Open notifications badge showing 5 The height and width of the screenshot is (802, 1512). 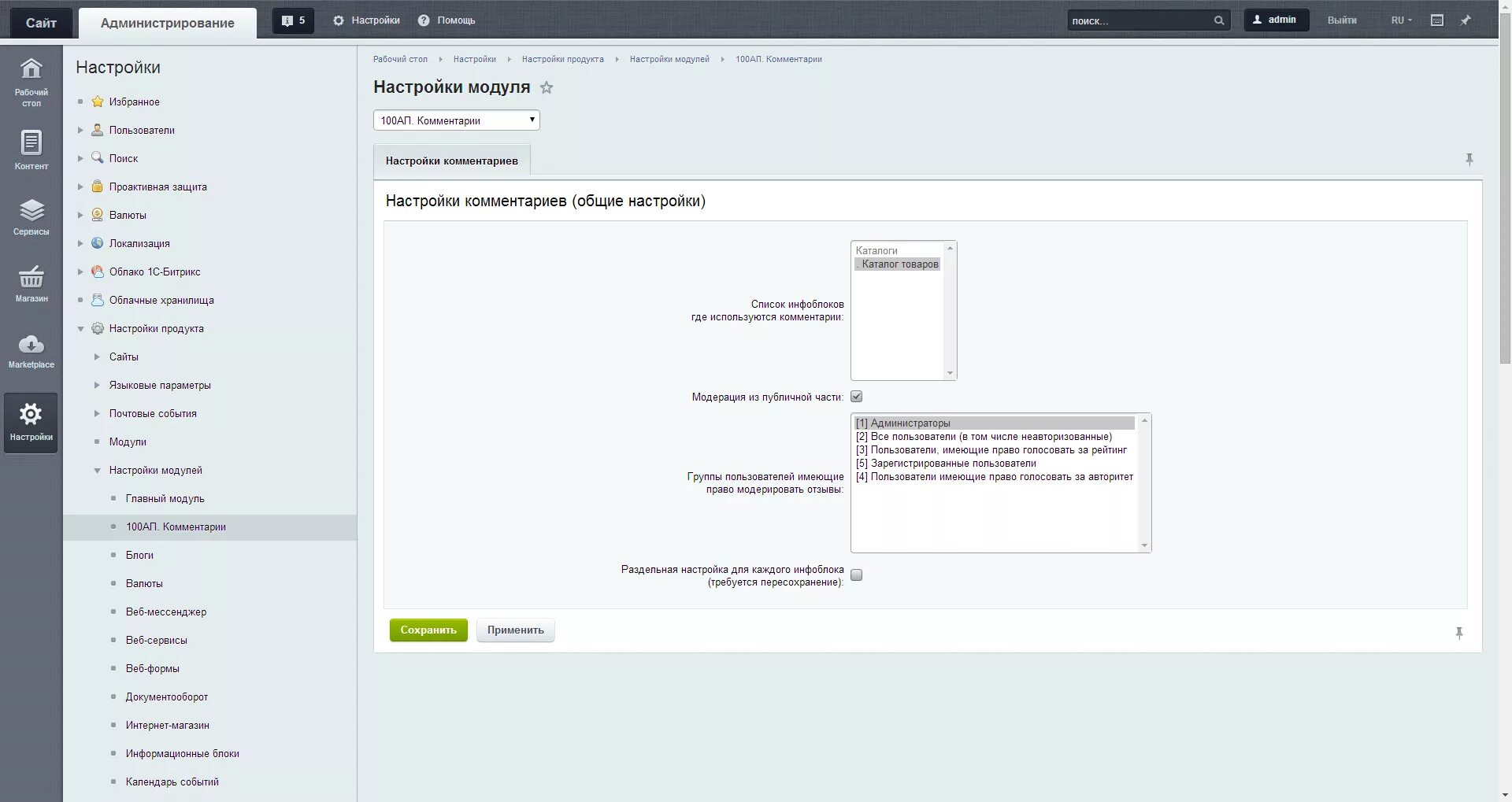293,20
